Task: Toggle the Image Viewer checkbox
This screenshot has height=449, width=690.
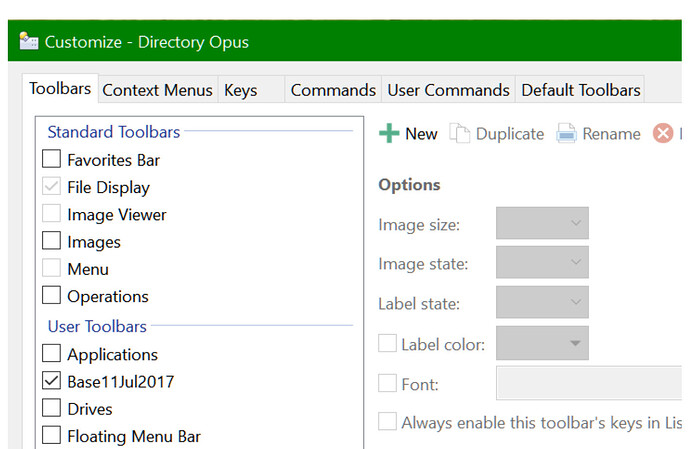Action: [51, 213]
